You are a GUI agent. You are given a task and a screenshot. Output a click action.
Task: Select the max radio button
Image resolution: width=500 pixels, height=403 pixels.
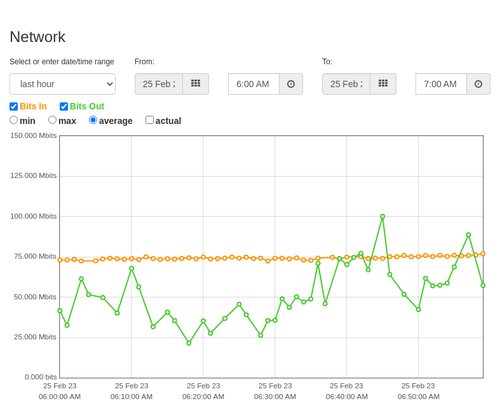click(52, 120)
